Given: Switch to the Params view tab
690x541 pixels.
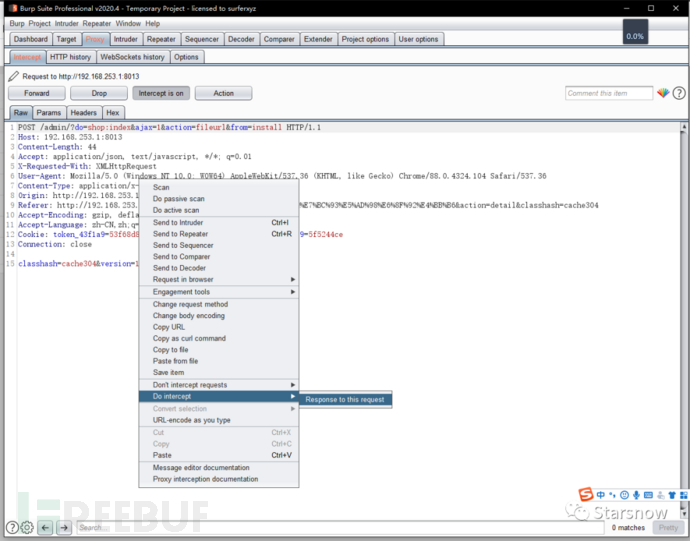Looking at the screenshot, I should (48, 113).
